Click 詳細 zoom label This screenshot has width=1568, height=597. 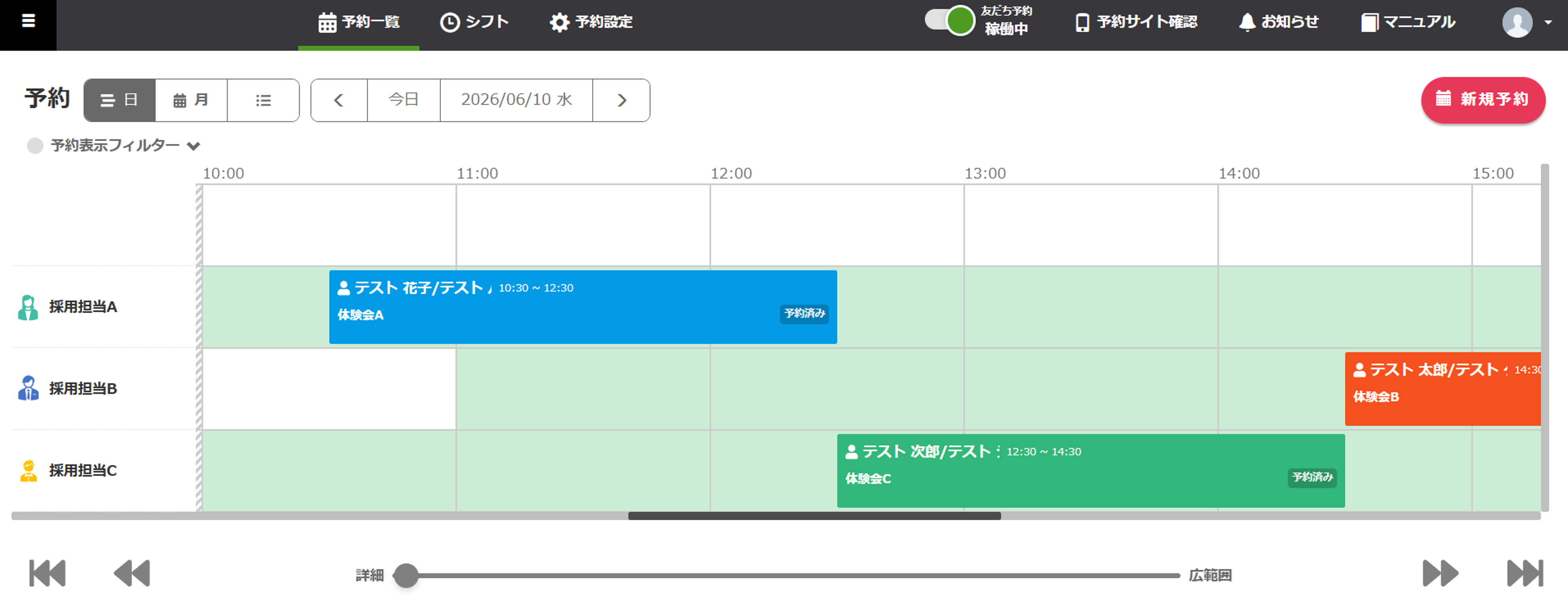tap(370, 575)
